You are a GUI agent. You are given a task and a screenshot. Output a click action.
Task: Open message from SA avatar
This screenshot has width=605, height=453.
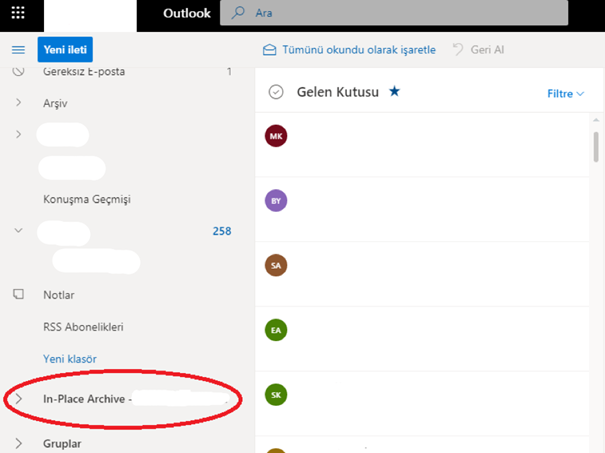[276, 265]
